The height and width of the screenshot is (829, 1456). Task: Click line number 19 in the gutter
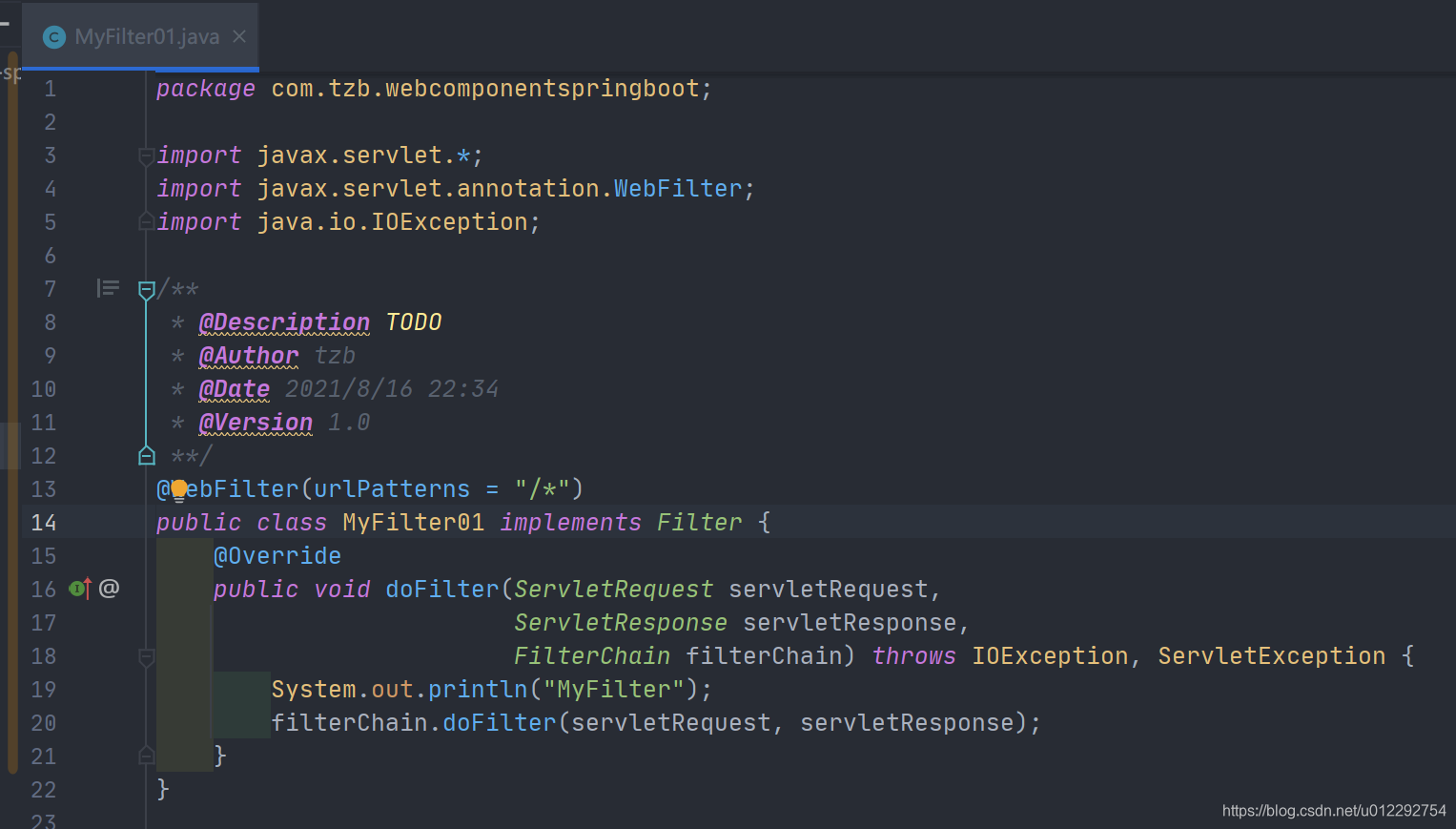point(44,690)
